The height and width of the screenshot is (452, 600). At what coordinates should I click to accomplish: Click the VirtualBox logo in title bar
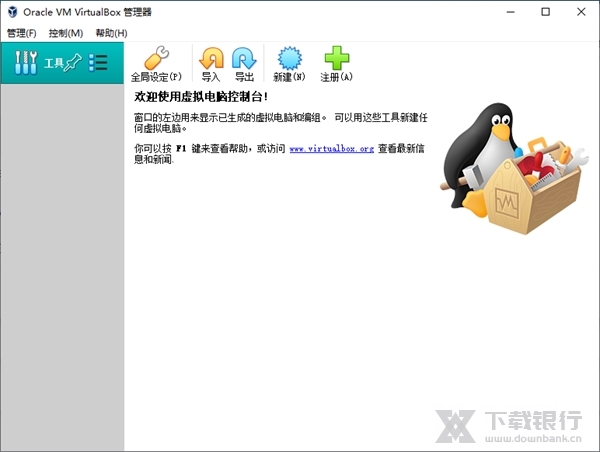[13, 12]
